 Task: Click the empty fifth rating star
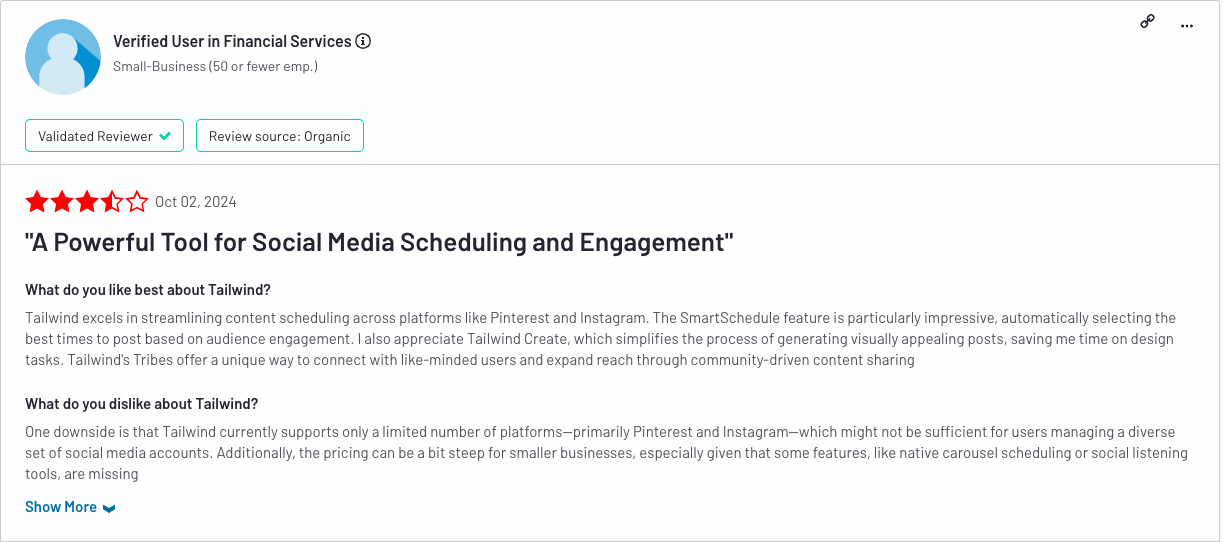tap(137, 202)
